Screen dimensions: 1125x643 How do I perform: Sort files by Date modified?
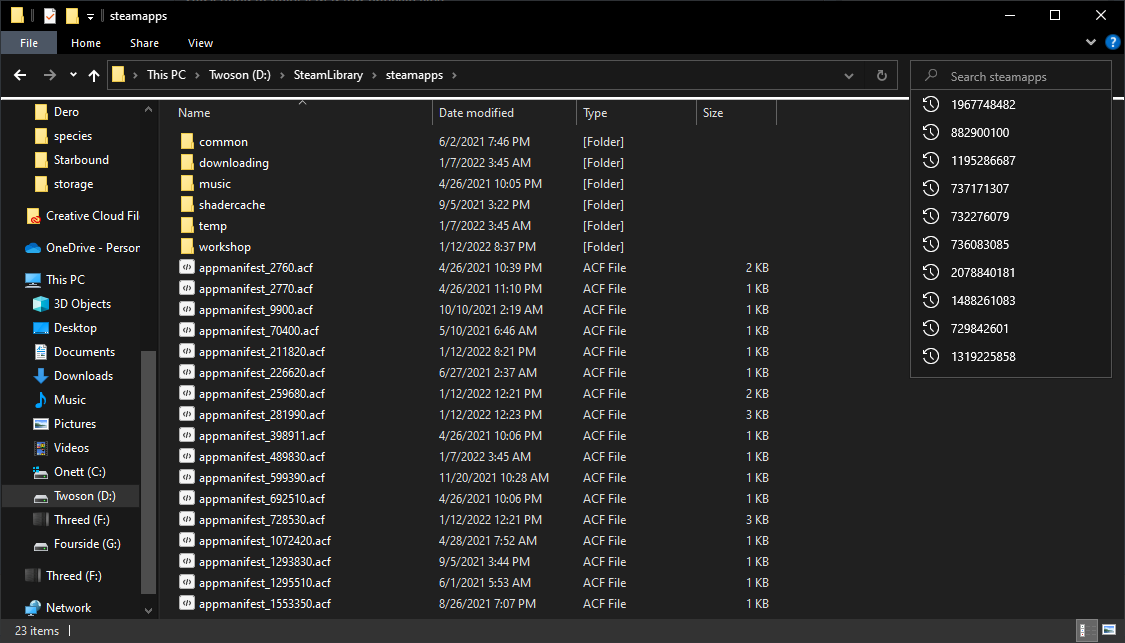476,113
